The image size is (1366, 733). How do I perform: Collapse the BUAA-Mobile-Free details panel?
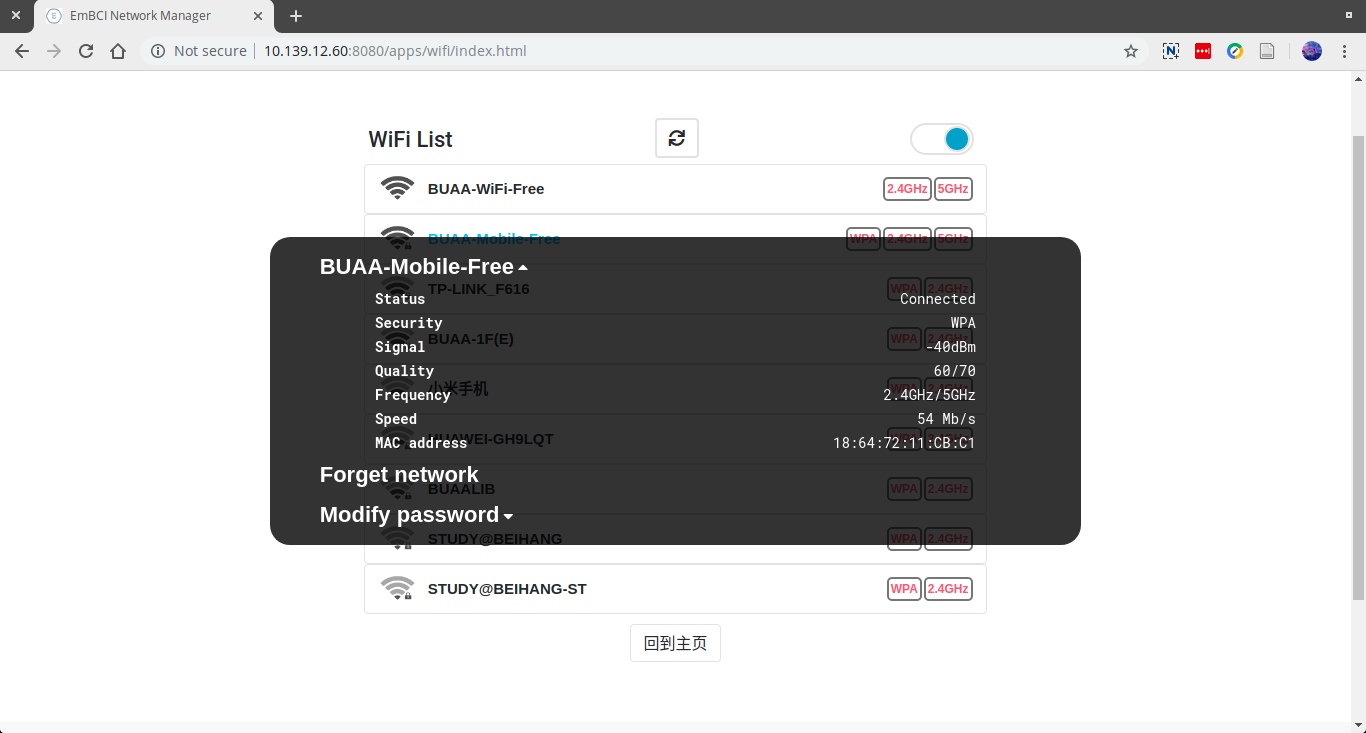523,266
